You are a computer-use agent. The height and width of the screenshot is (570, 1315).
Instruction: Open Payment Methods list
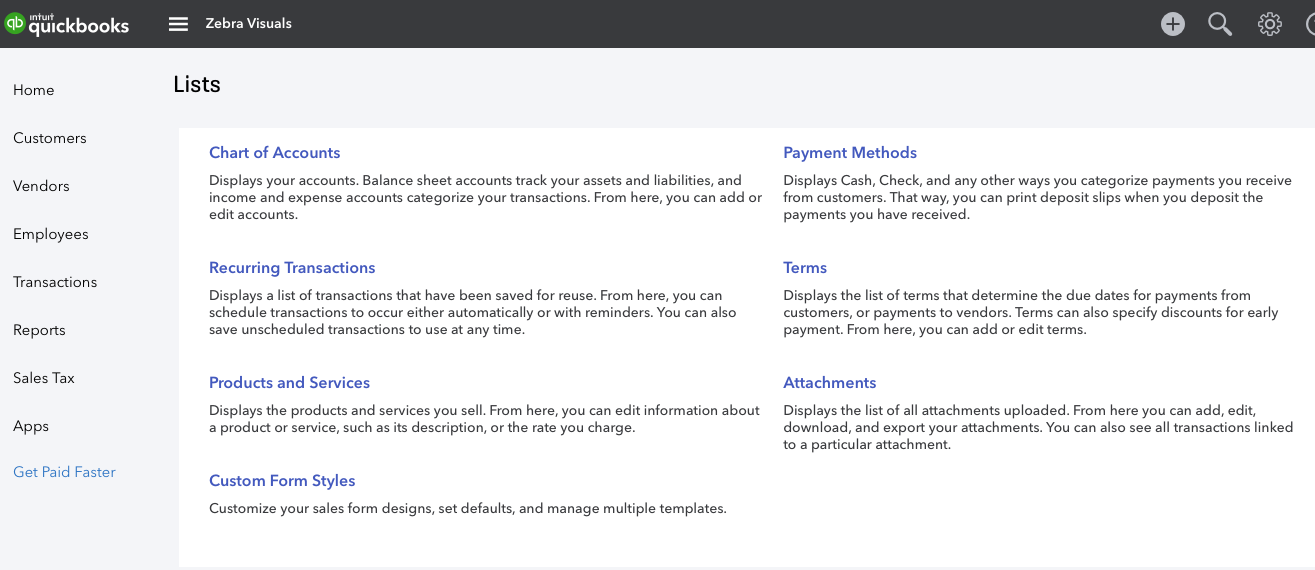click(850, 153)
